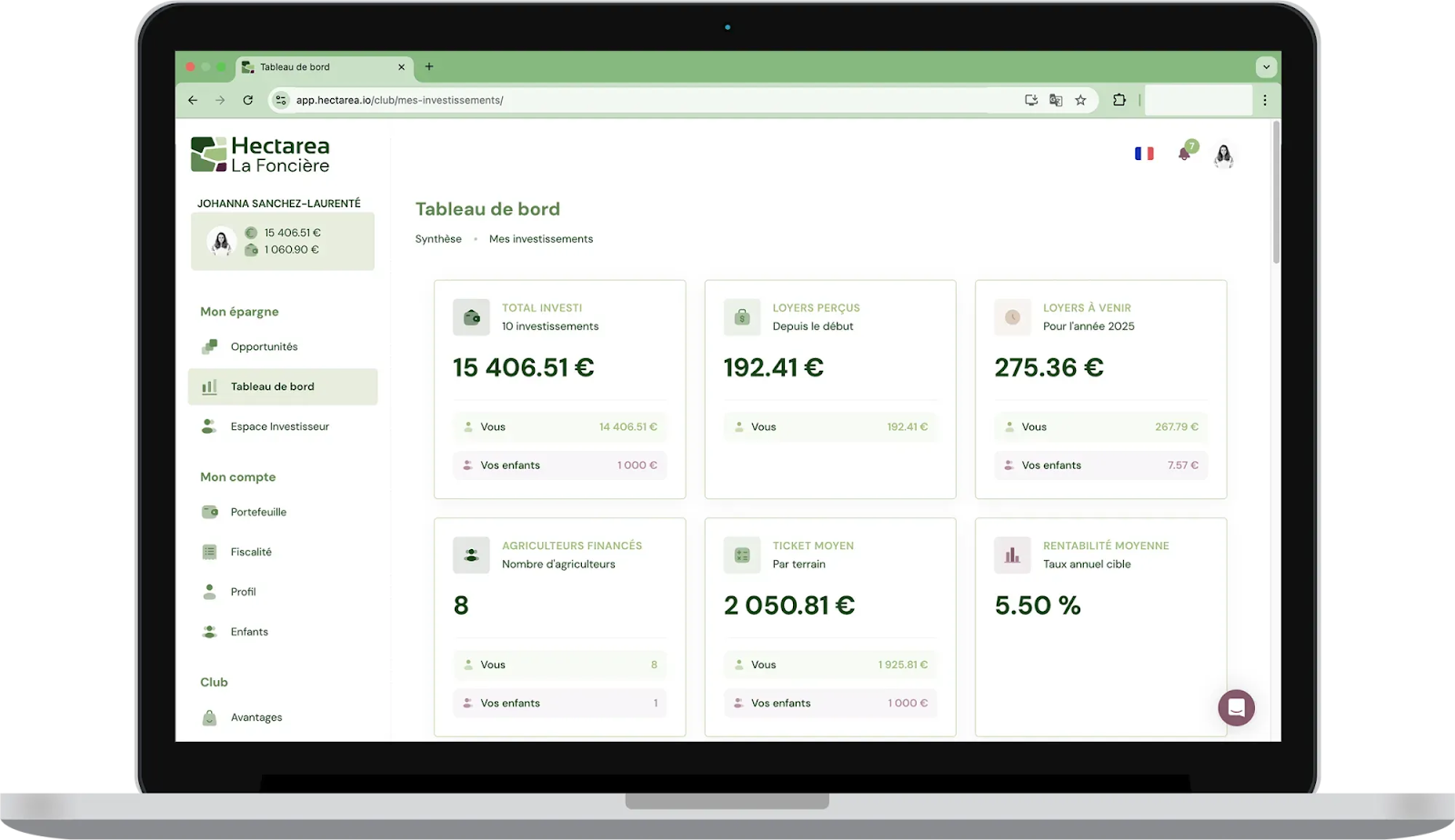The width and height of the screenshot is (1455, 840).
Task: Click the Tableau de bord page heading
Action: [487, 209]
